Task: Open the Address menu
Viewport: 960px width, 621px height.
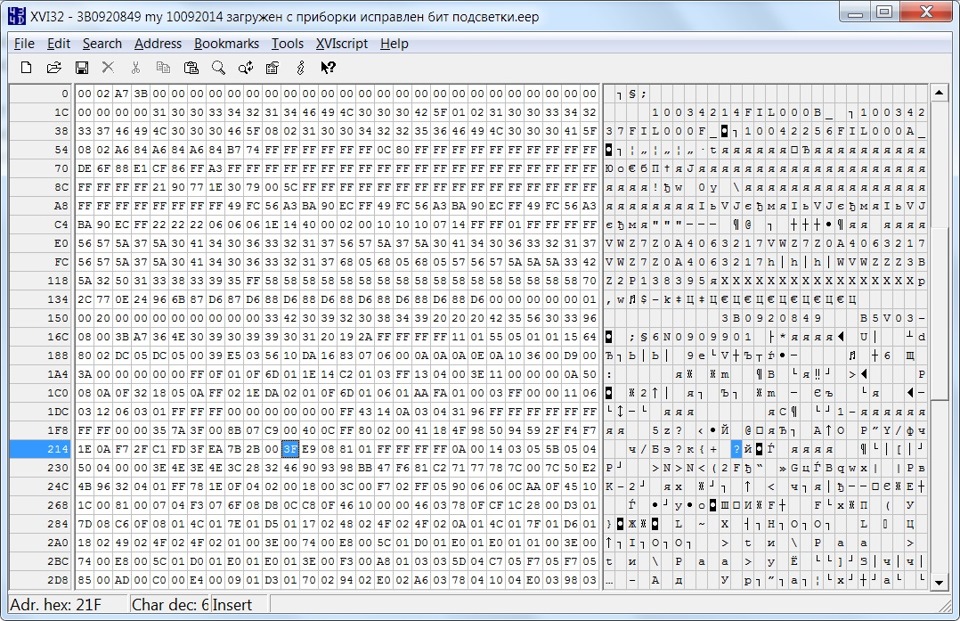Action: pyautogui.click(x=158, y=43)
